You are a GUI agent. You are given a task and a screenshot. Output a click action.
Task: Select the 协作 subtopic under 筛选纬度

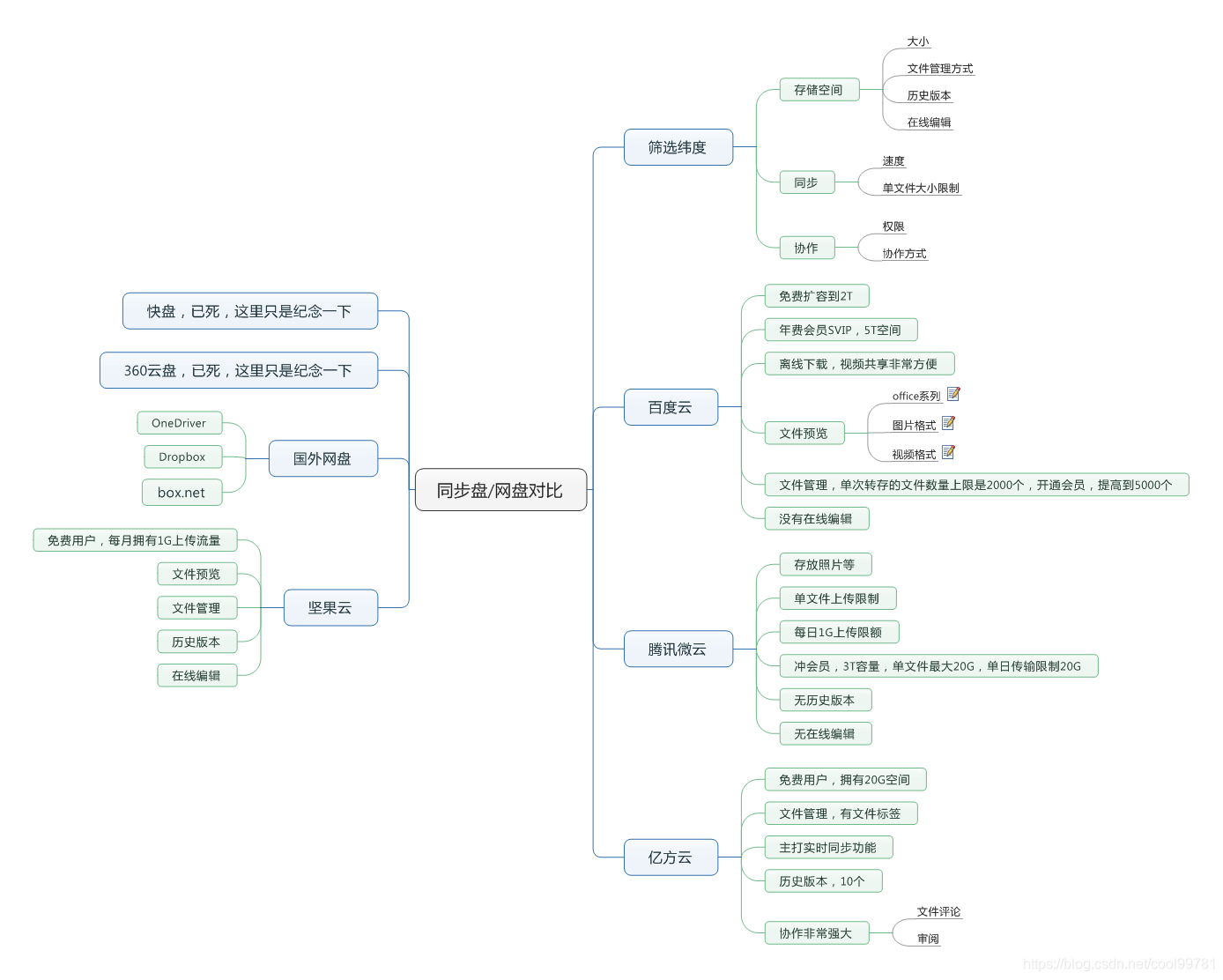807,249
